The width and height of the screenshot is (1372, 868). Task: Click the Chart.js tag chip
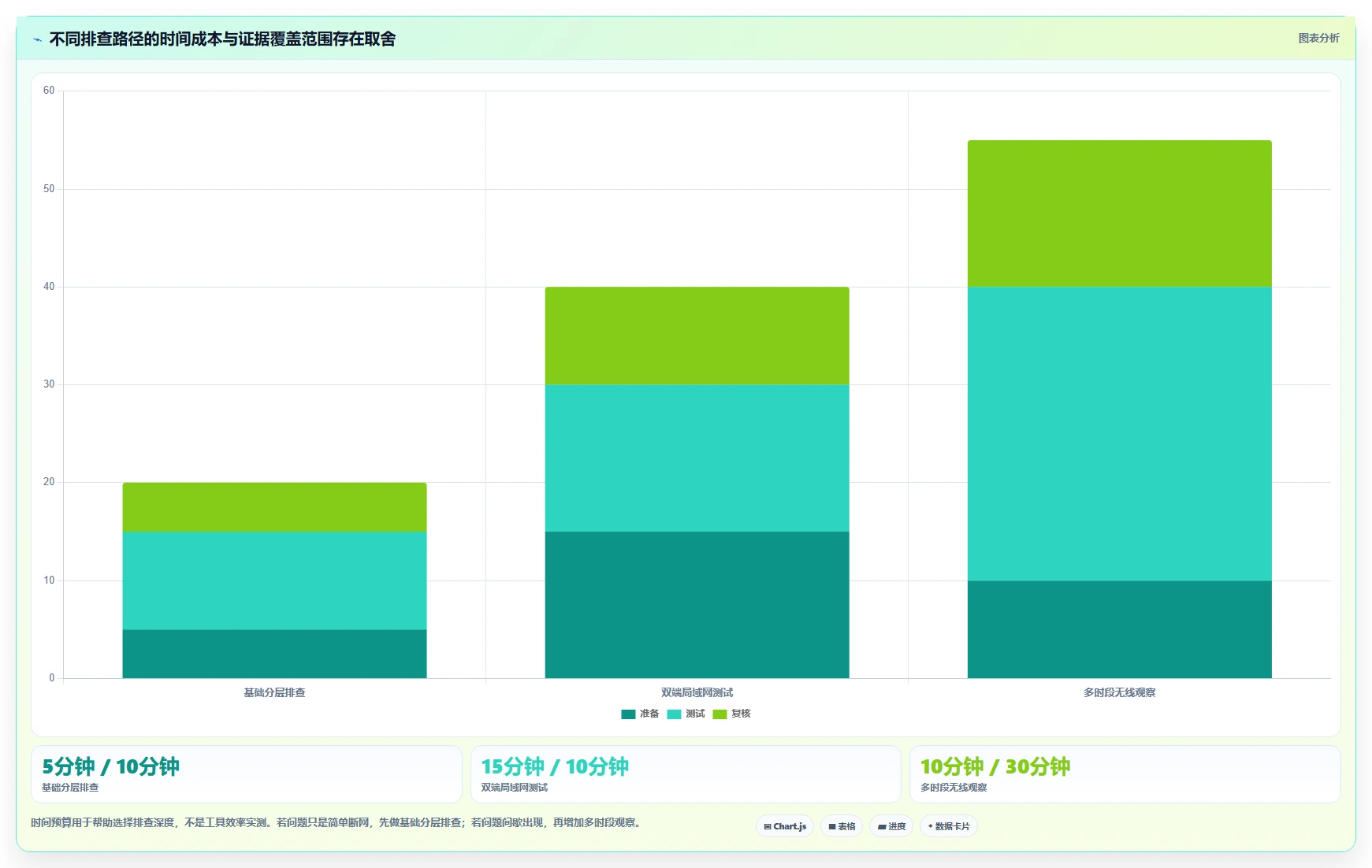pyautogui.click(x=785, y=826)
